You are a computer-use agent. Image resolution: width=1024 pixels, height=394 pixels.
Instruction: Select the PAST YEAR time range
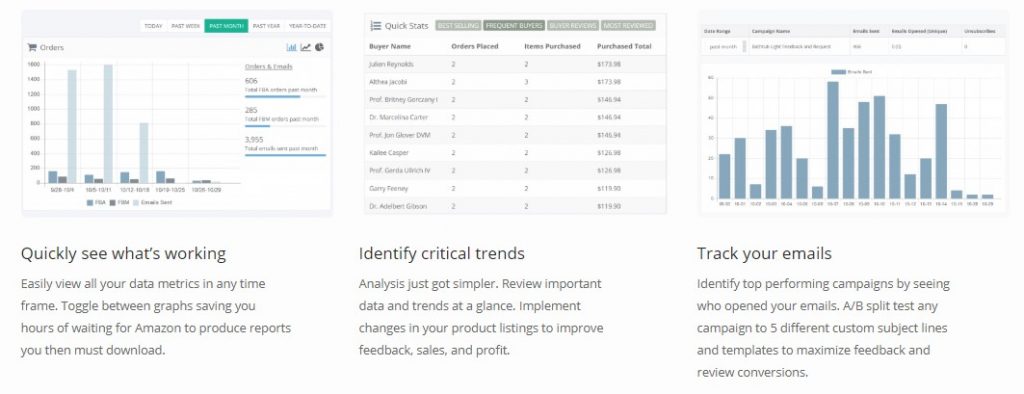coord(266,25)
